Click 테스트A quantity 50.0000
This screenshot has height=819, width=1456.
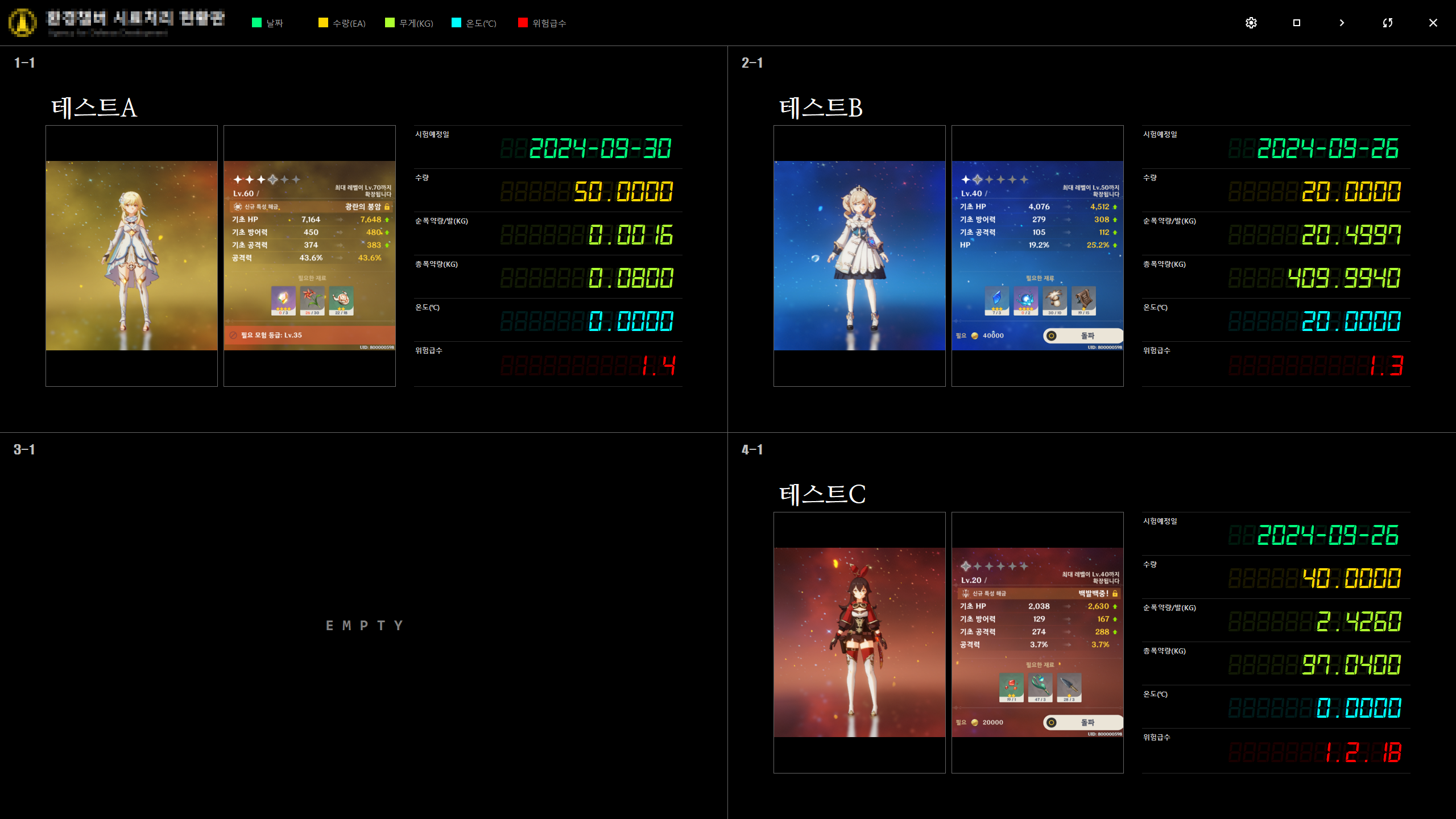[x=623, y=192]
